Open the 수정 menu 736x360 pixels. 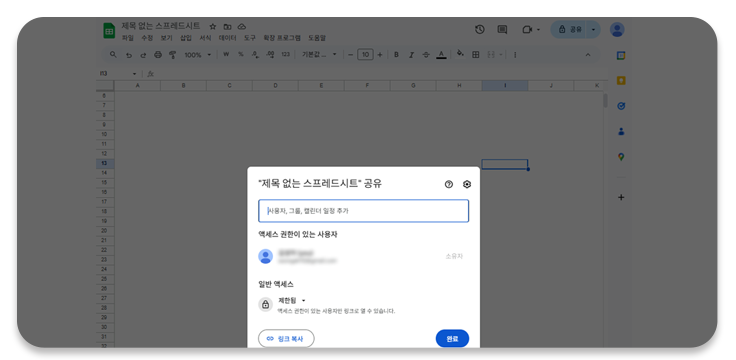coord(147,38)
